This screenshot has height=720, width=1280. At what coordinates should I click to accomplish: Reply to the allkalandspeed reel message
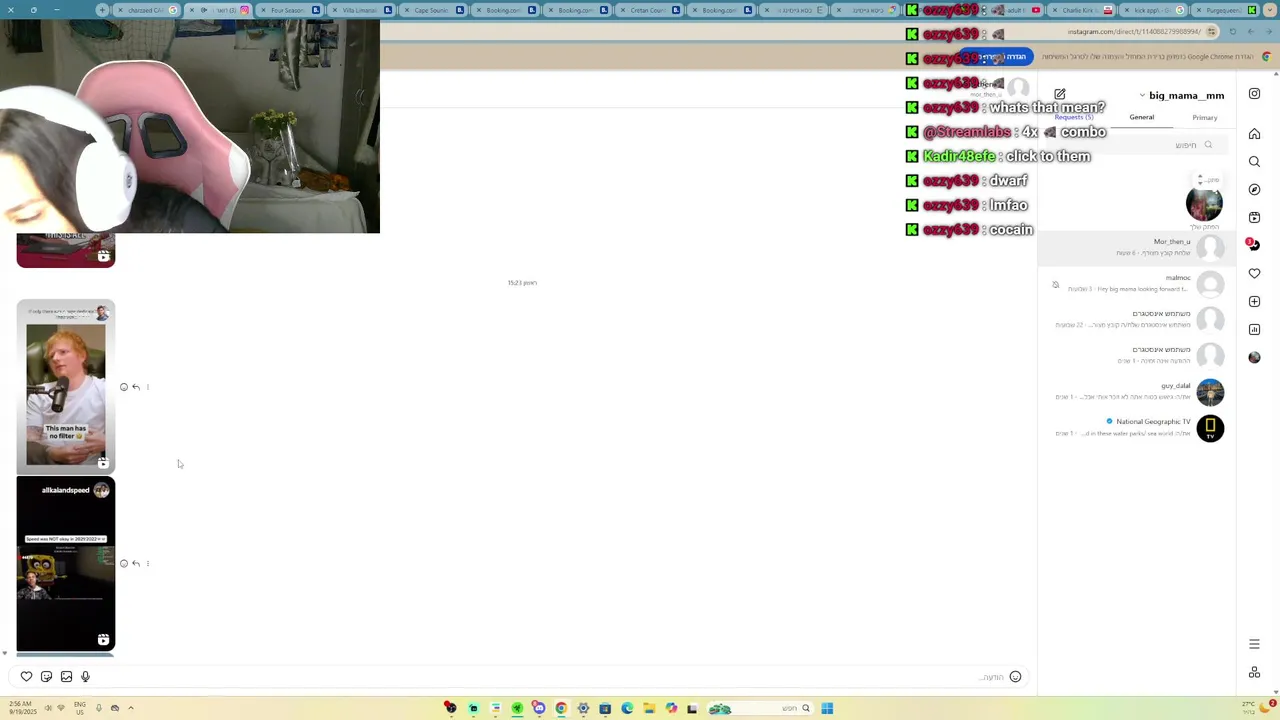136,564
